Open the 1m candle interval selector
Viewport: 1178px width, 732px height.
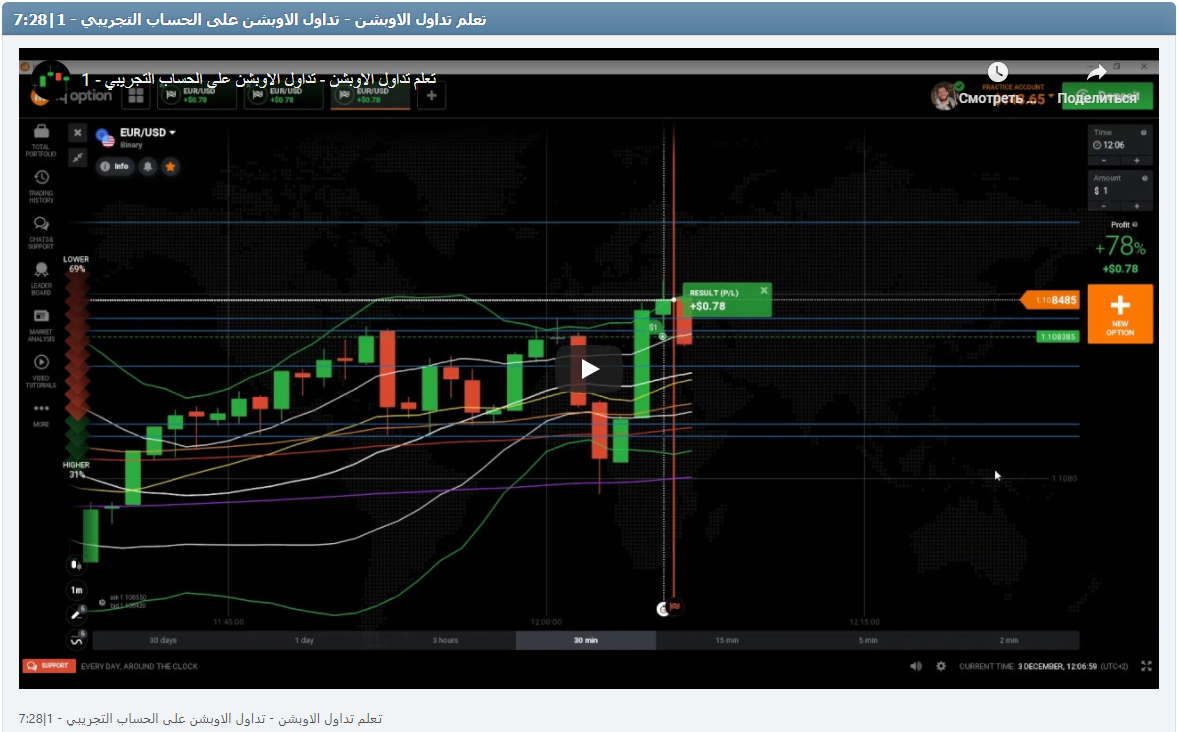77,590
